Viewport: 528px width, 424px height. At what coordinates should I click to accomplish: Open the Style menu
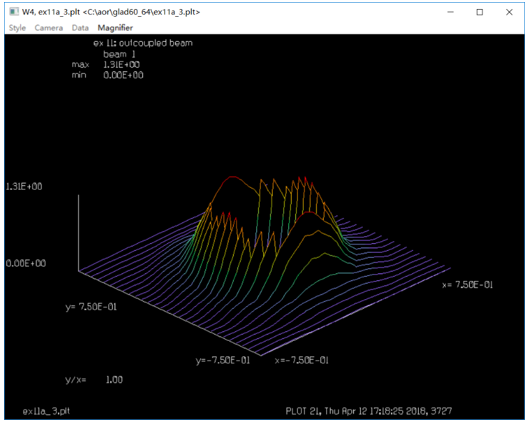coord(17,28)
